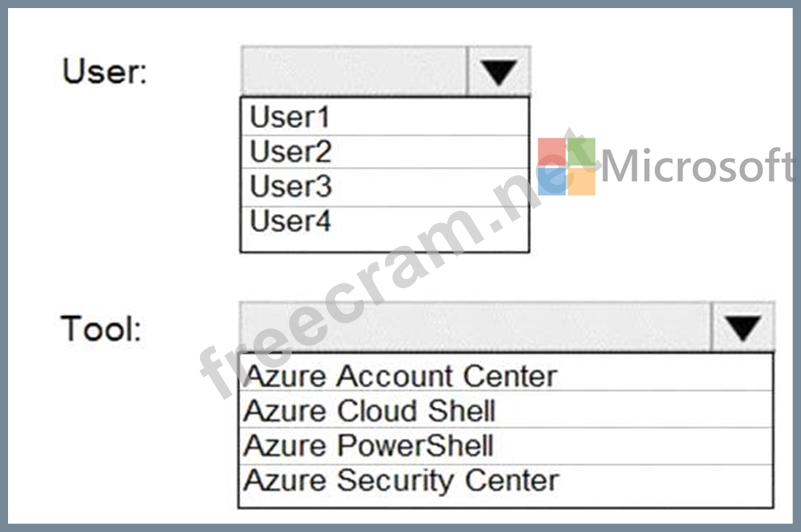Pick the Azure PowerShell option

(x=506, y=446)
